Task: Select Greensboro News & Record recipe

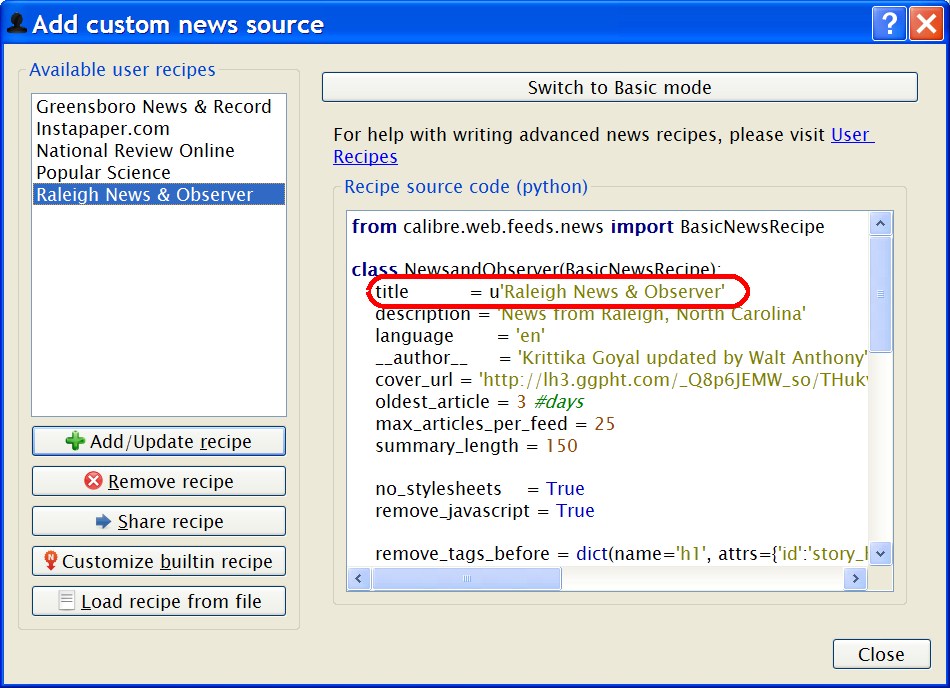Action: [154, 107]
